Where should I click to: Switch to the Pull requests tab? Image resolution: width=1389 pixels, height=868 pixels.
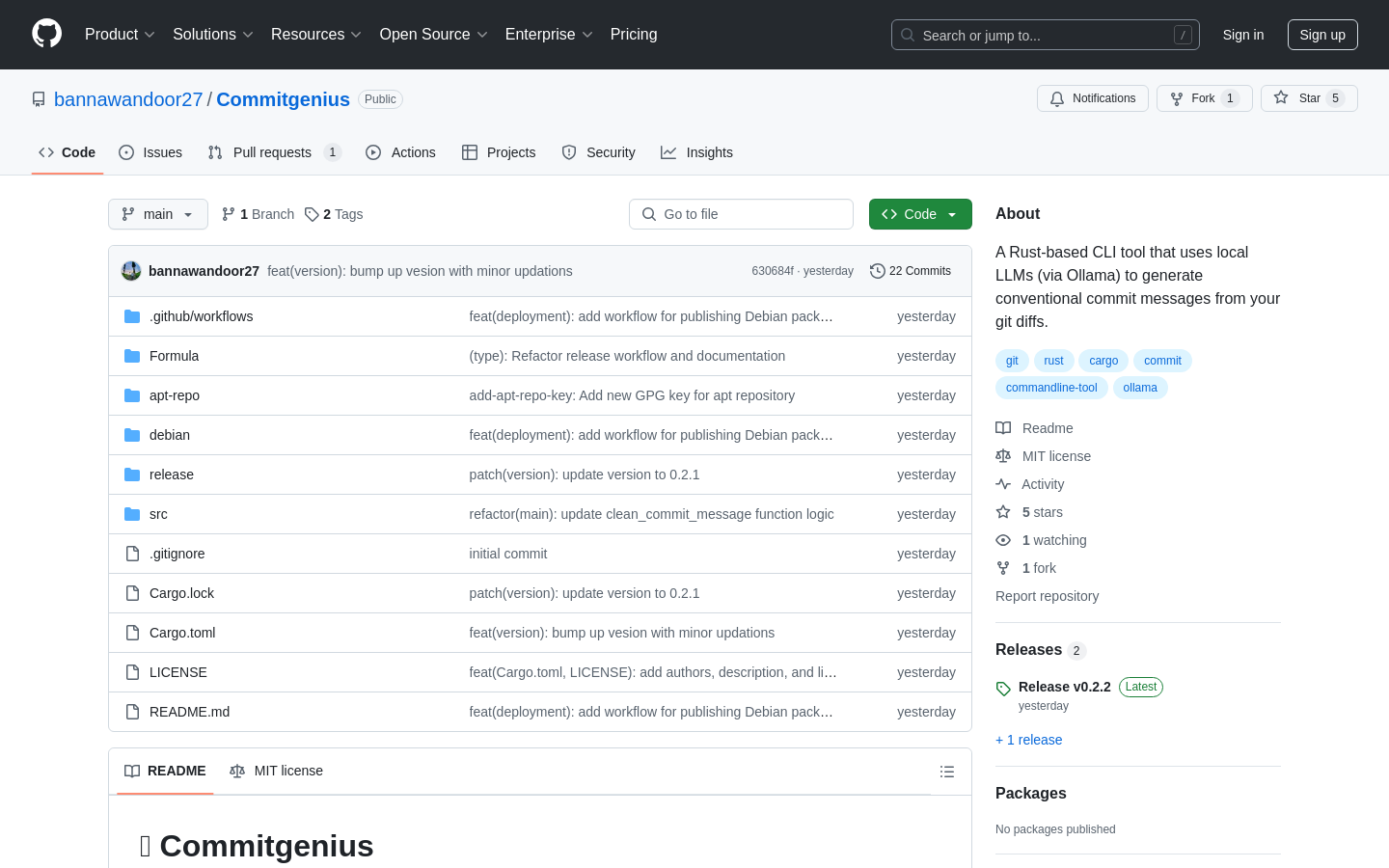click(x=275, y=152)
